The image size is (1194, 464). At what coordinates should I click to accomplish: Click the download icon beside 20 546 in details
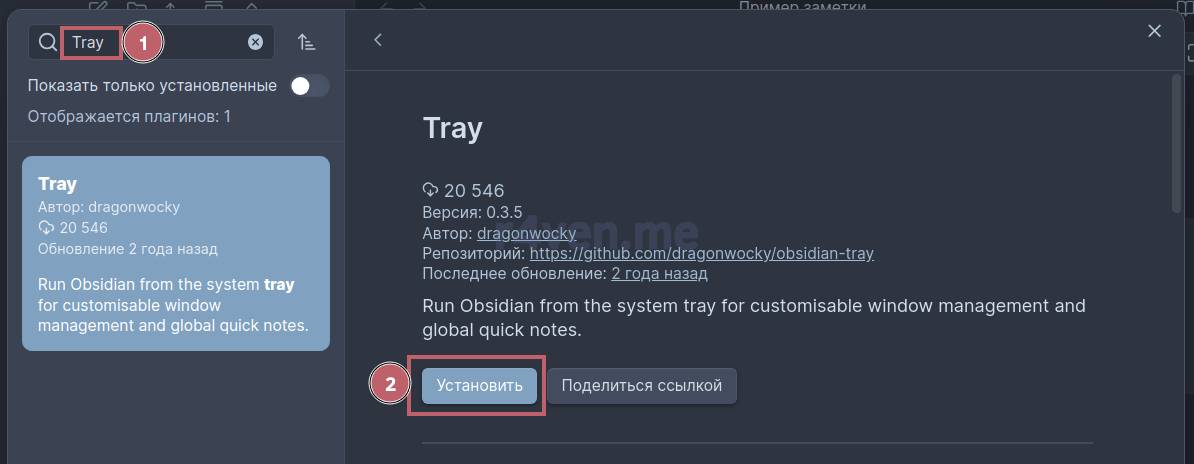tap(431, 190)
